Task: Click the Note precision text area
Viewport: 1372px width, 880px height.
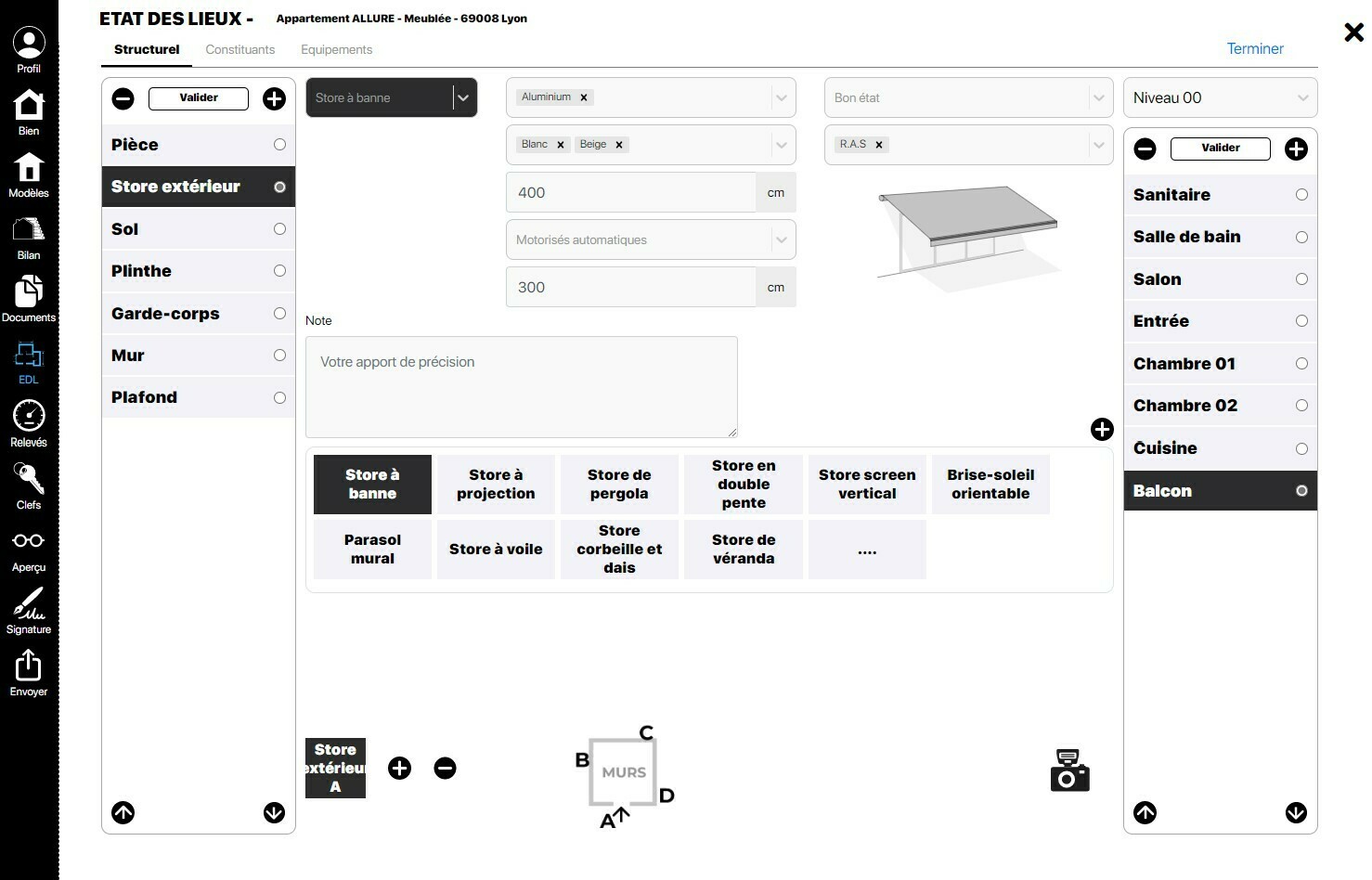Action: [x=522, y=386]
